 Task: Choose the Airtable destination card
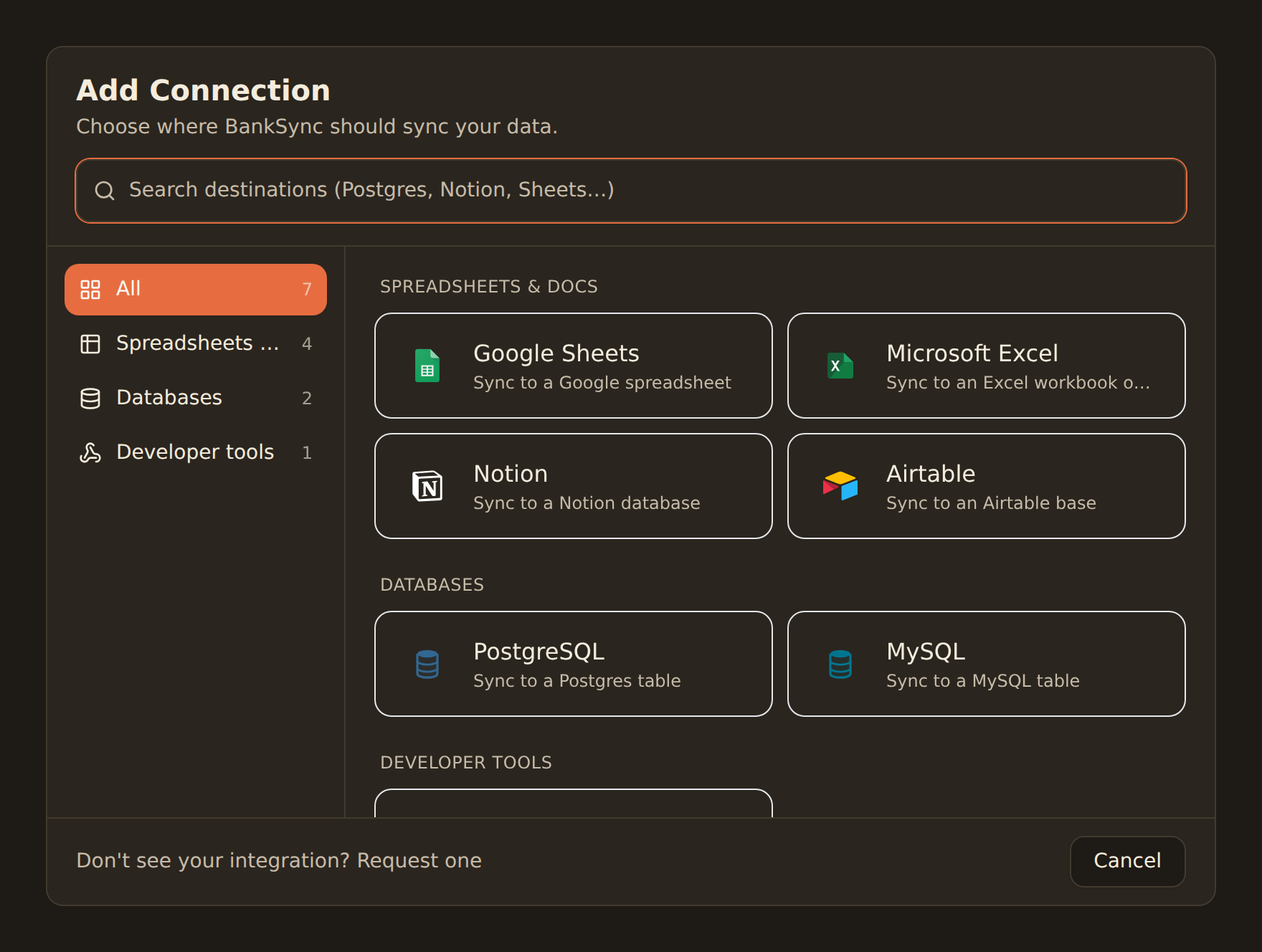(x=987, y=486)
